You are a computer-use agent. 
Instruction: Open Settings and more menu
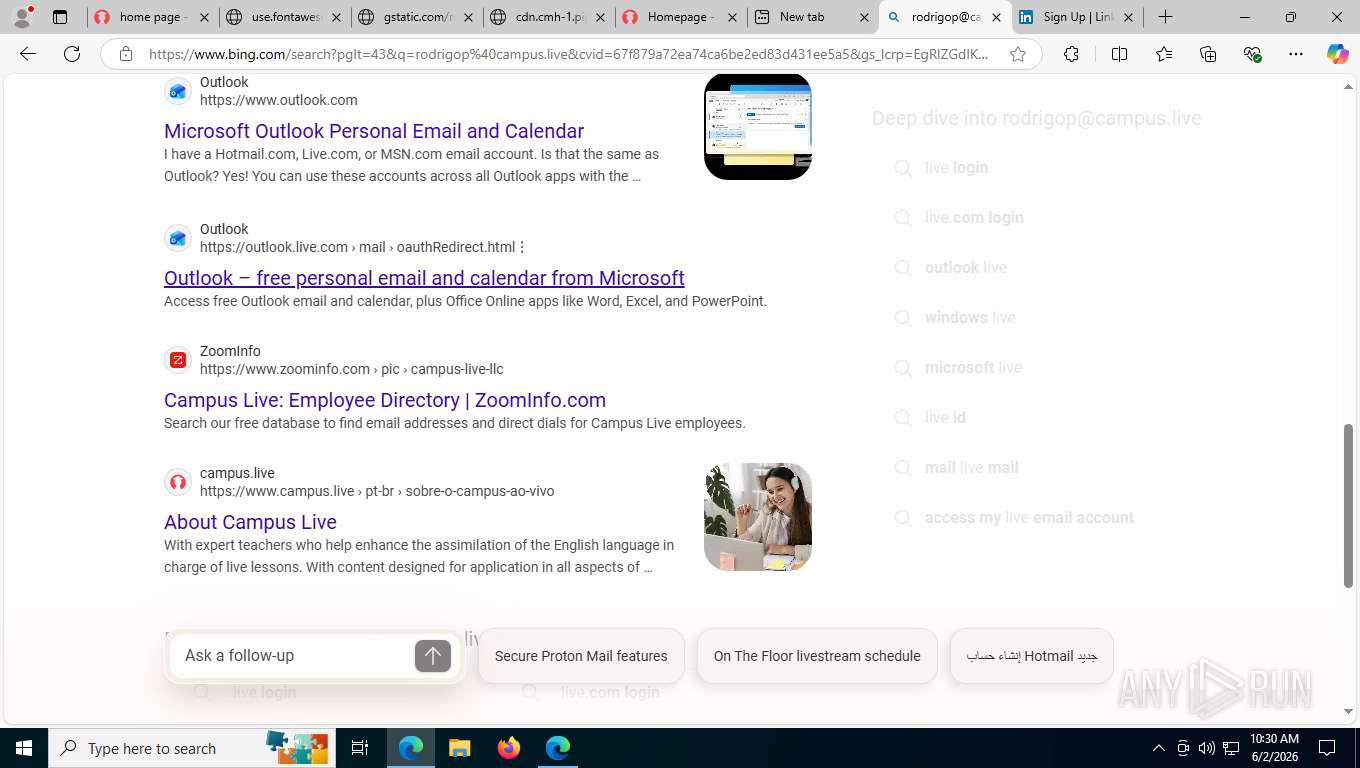click(1296, 54)
